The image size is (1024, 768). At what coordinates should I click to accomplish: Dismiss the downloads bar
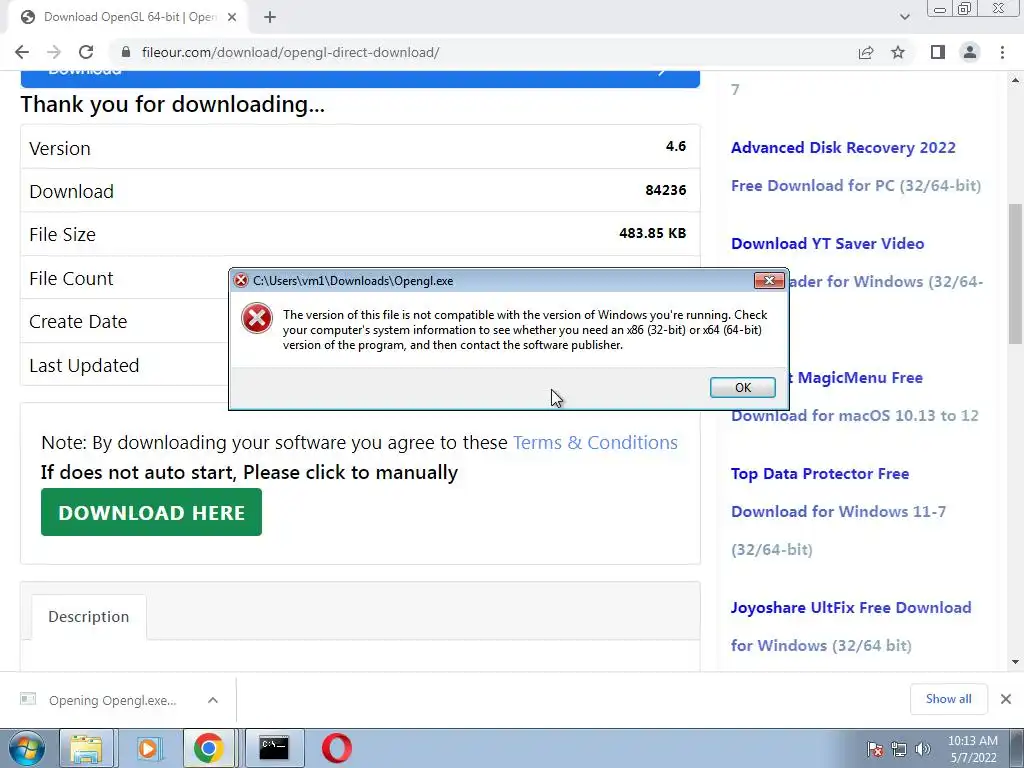coord(1006,699)
